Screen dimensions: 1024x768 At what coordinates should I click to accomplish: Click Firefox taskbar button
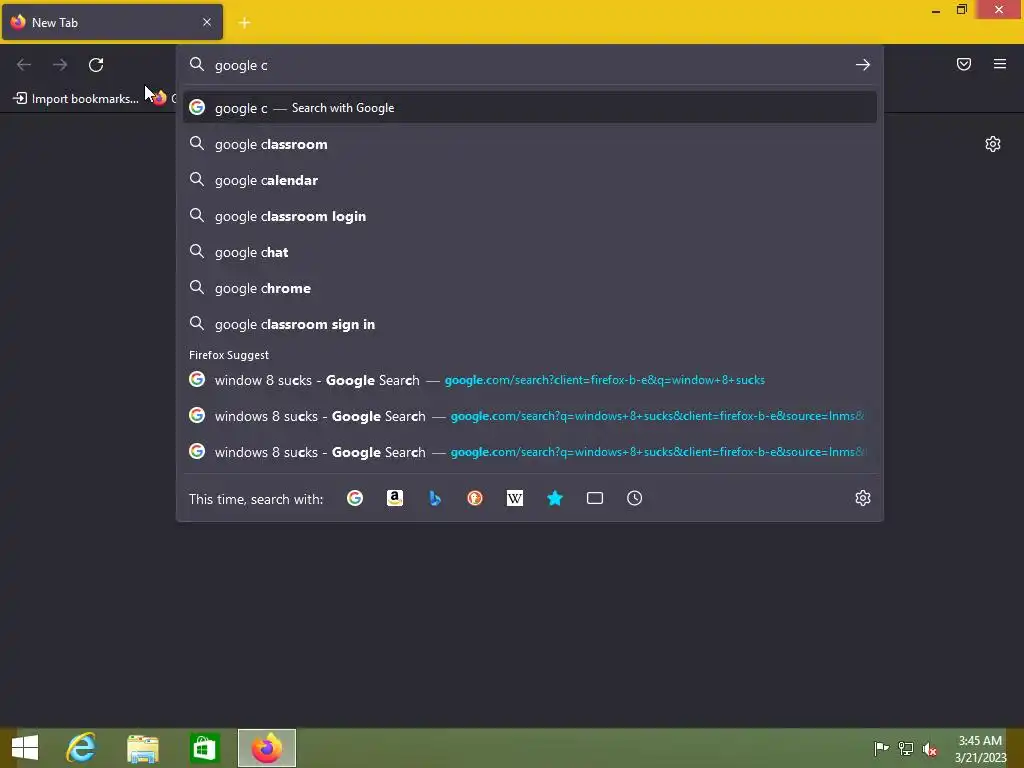pyautogui.click(x=266, y=748)
